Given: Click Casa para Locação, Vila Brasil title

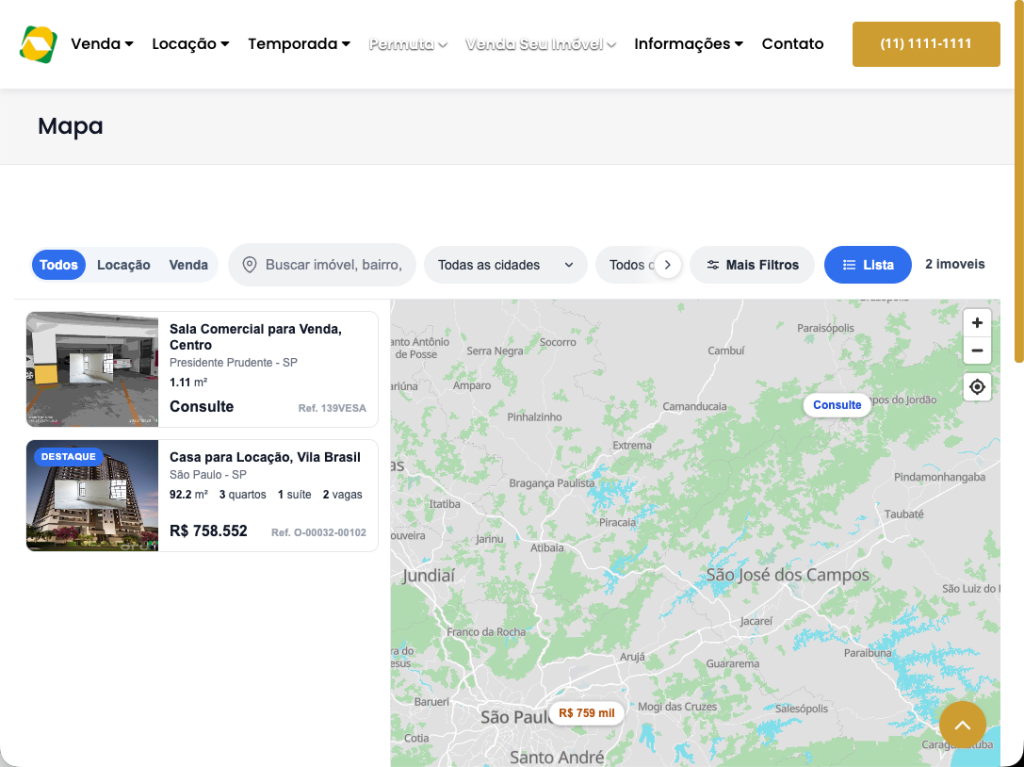Looking at the screenshot, I should [x=264, y=457].
